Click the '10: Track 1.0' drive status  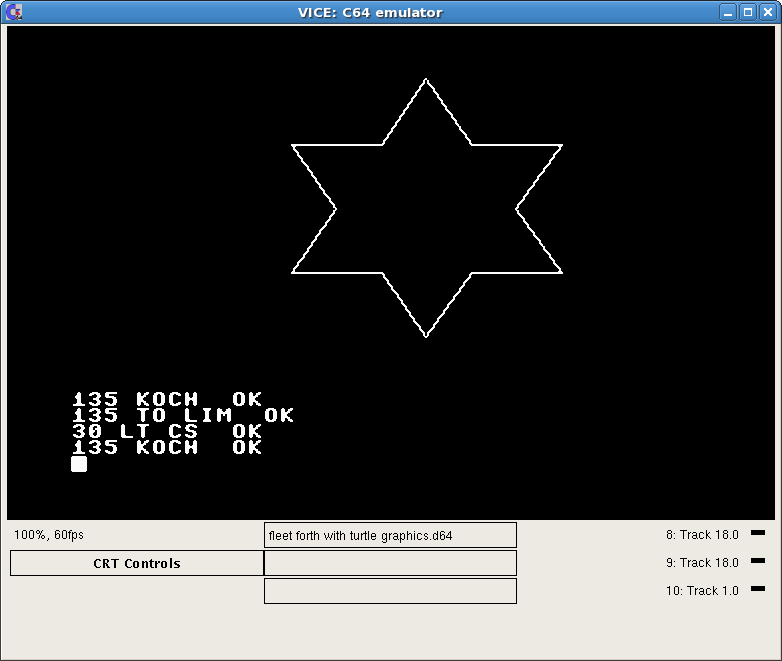pos(702,591)
